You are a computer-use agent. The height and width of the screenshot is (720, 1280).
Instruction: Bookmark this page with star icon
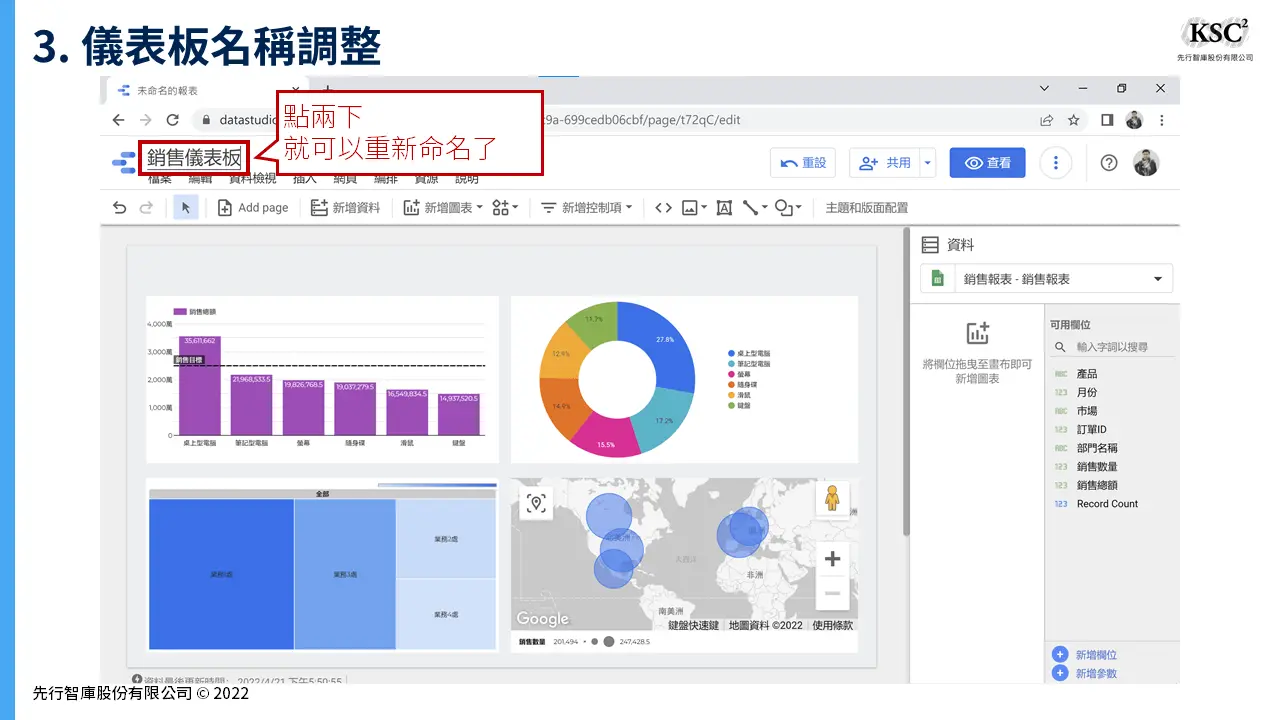[x=1074, y=120]
